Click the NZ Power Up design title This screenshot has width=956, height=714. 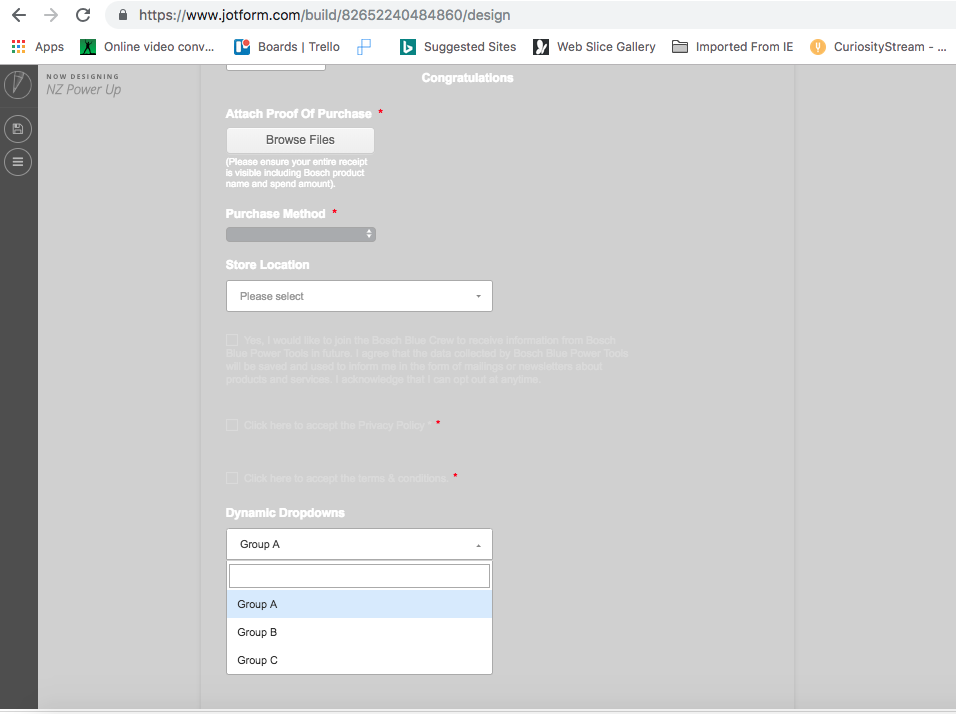point(84,89)
